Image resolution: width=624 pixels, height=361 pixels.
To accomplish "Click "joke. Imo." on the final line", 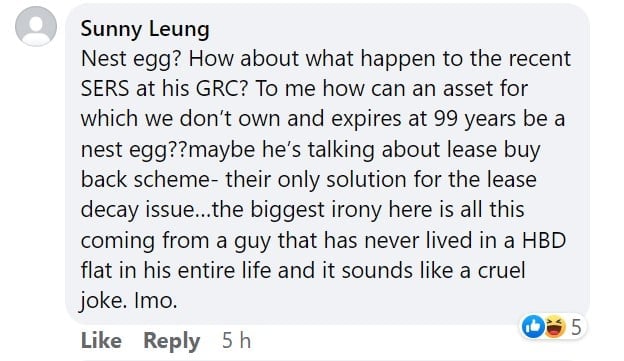I will (129, 301).
